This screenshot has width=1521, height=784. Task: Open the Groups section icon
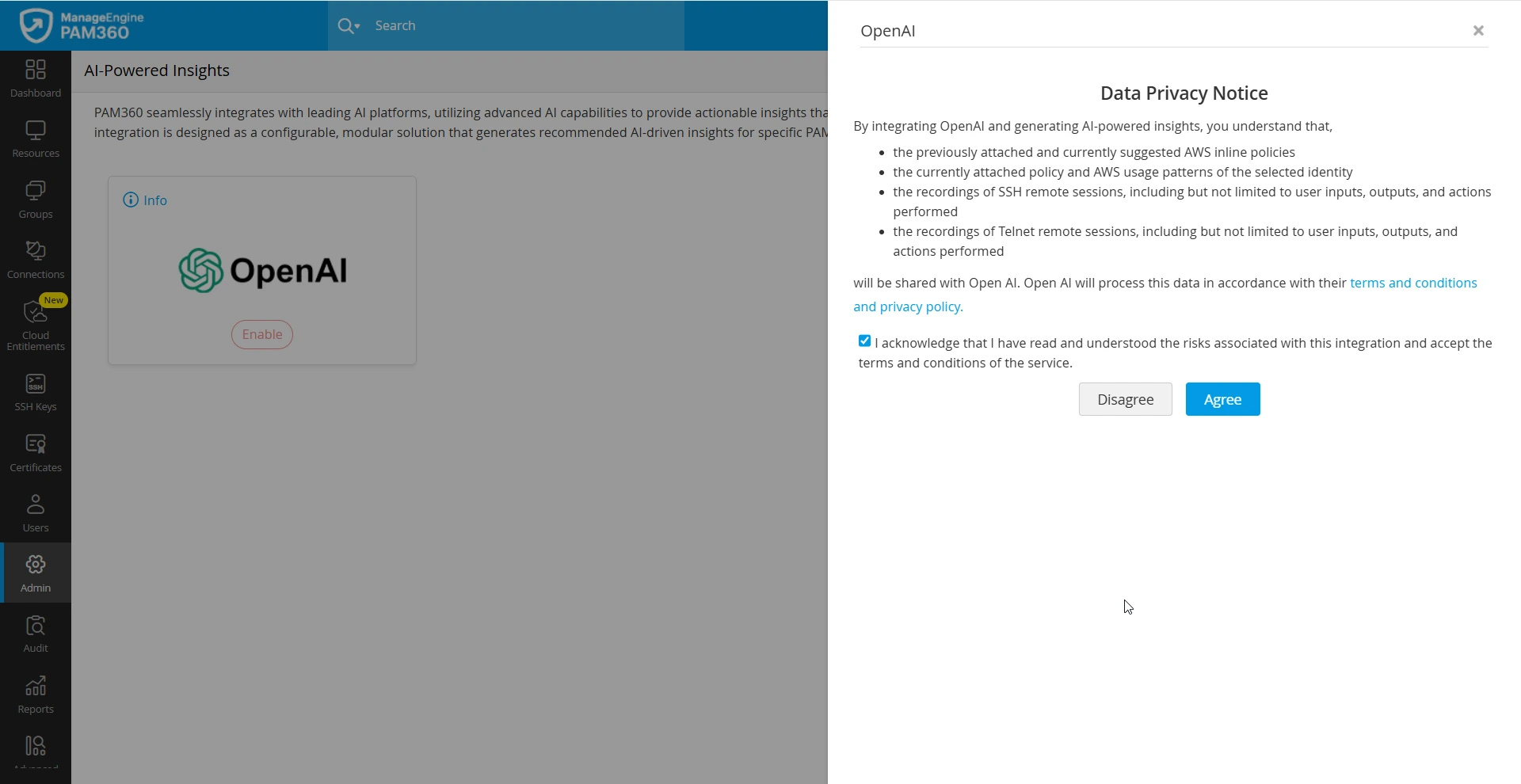[x=36, y=199]
